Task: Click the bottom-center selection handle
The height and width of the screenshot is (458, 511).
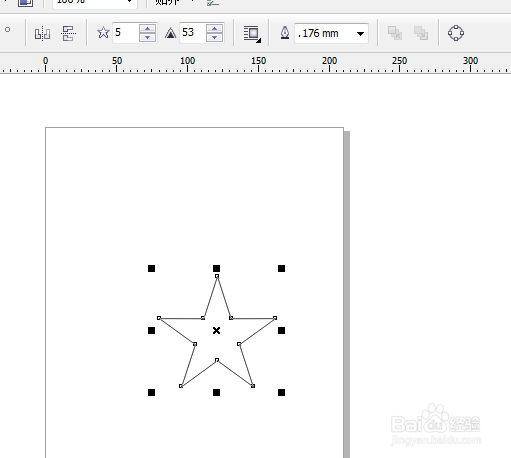Action: pyautogui.click(x=216, y=392)
